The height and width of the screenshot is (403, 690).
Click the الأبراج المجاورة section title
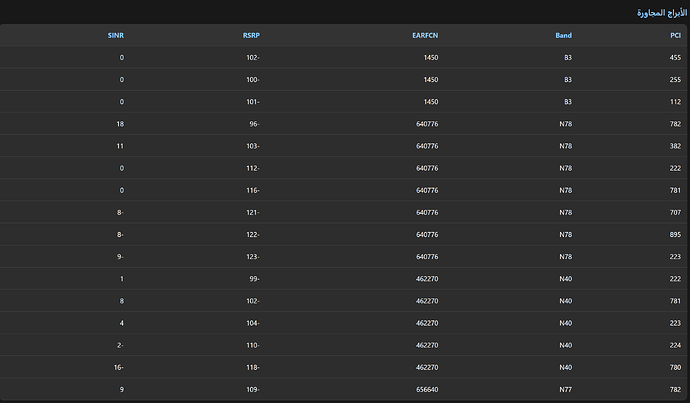tap(659, 13)
